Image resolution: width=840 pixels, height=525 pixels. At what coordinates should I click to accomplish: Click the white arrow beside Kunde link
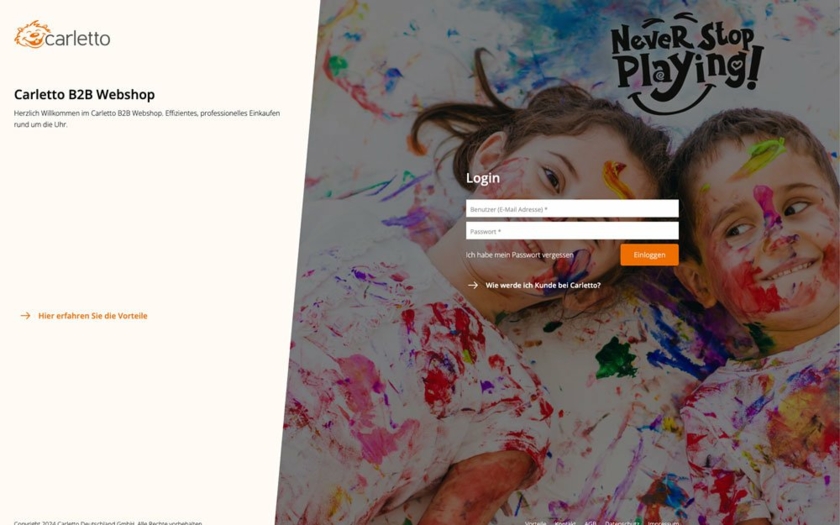473,285
